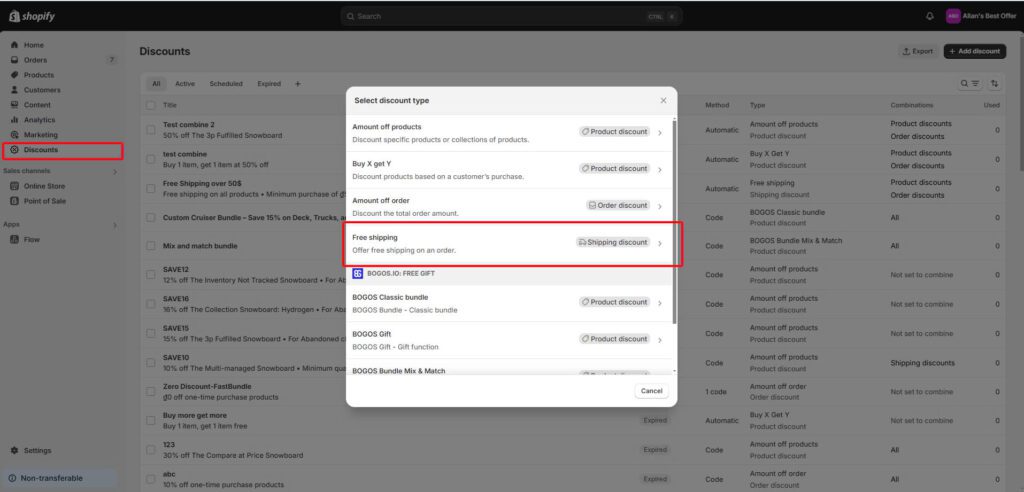The image size is (1024, 492).
Task: Select the Scheduled tab
Action: (226, 84)
